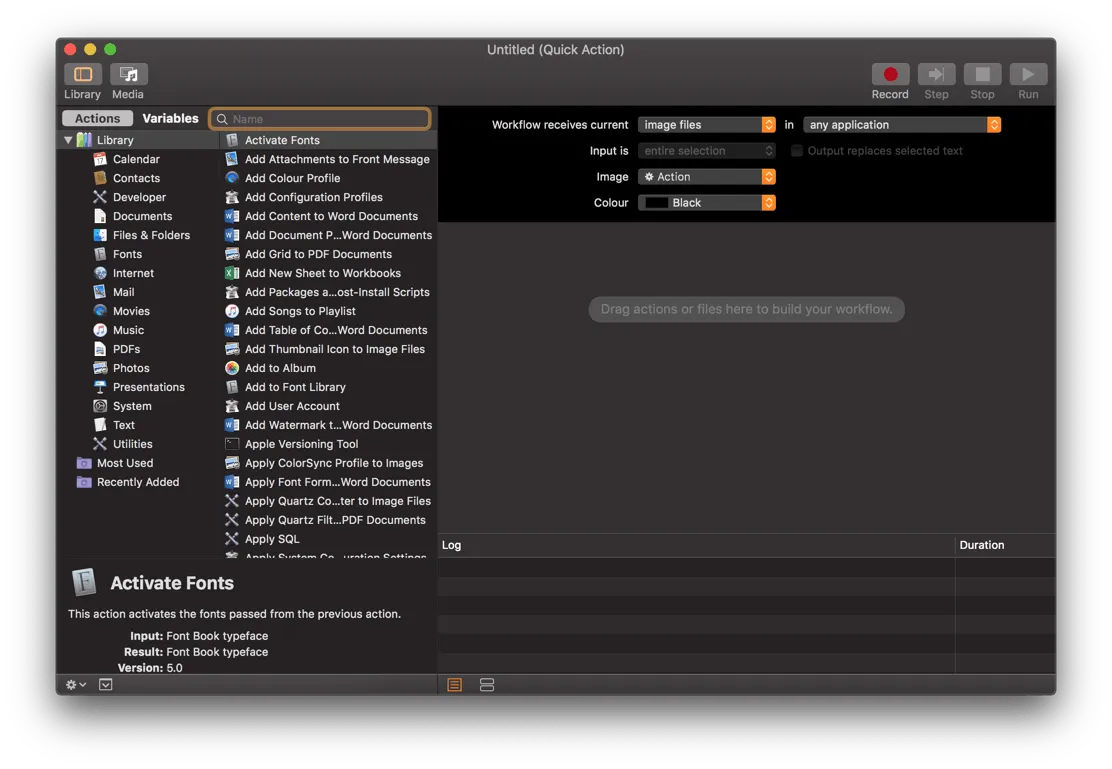The height and width of the screenshot is (769, 1112).
Task: Select the PDFs category
Action: [x=126, y=349]
